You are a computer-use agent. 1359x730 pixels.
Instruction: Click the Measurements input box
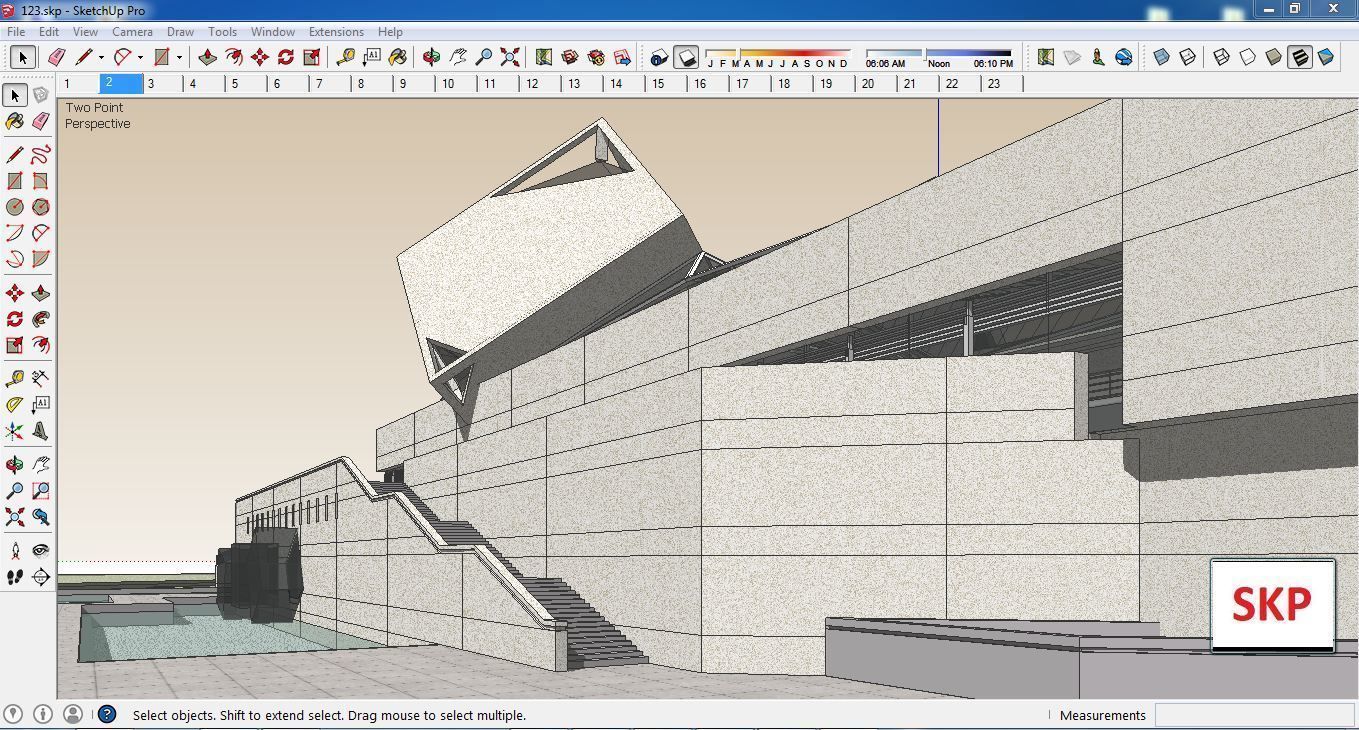tap(1254, 715)
